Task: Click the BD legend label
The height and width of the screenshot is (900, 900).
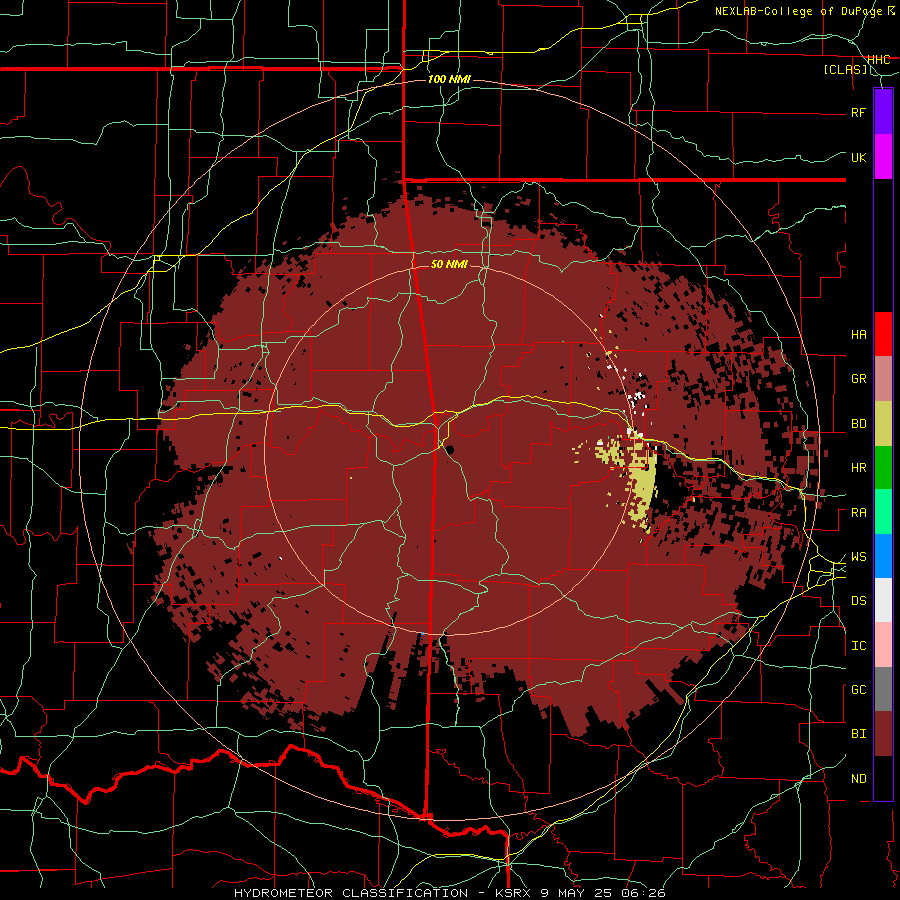Action: 859,424
